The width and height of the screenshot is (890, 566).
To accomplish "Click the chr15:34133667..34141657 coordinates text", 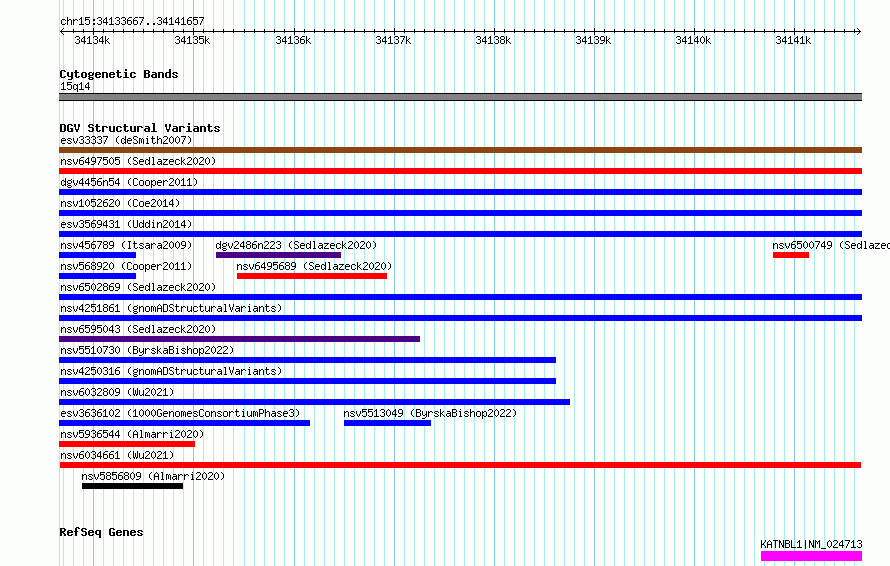I will [x=132, y=22].
